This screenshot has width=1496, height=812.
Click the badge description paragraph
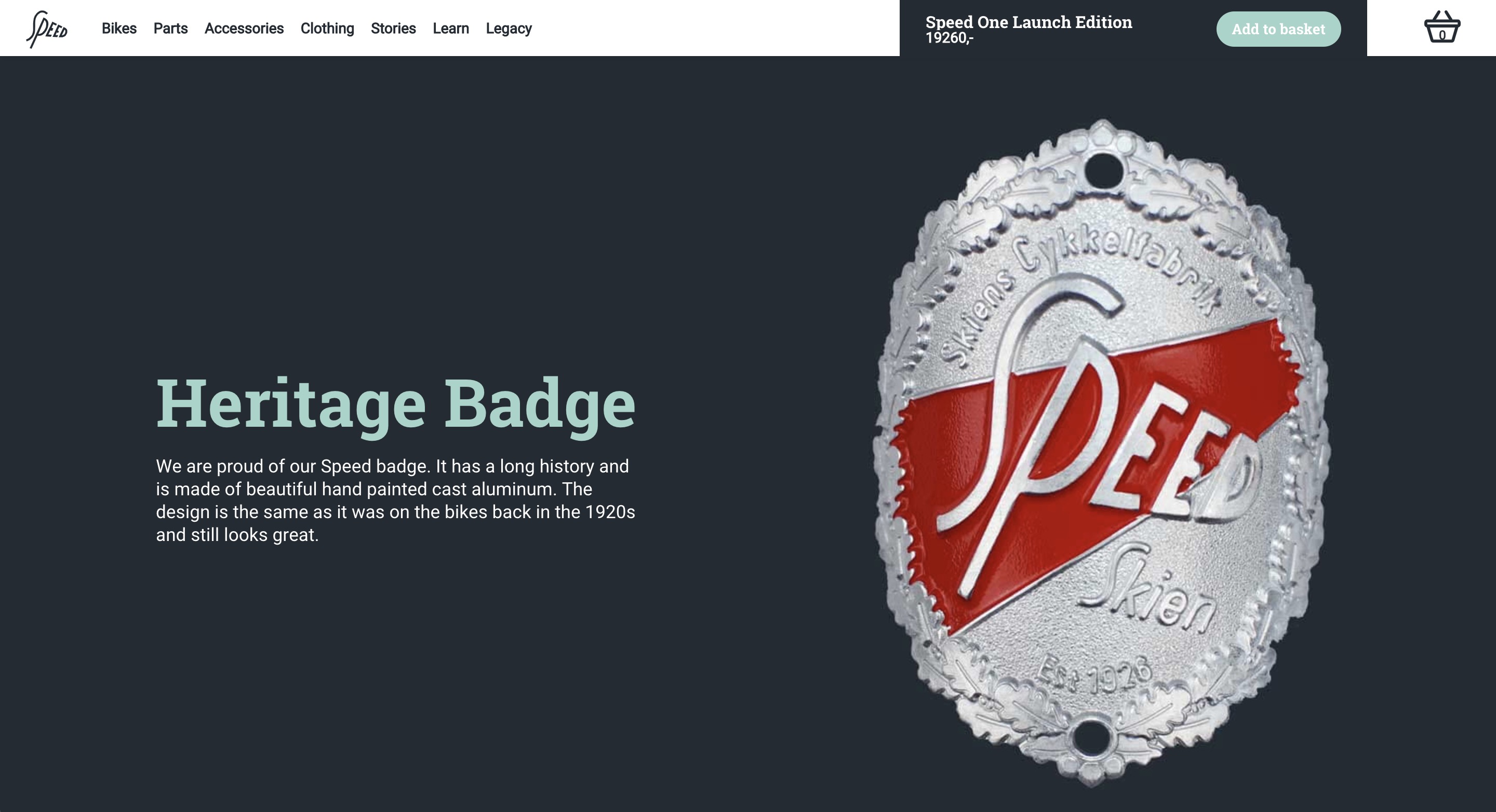(x=395, y=500)
